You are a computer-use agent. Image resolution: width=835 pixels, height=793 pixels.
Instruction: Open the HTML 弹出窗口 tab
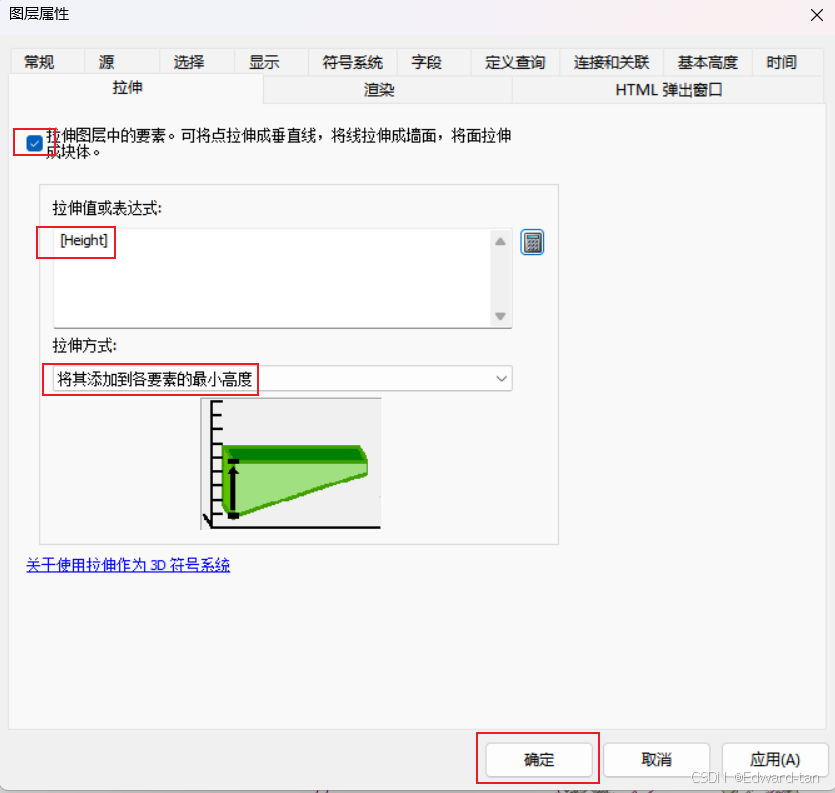tap(668, 89)
